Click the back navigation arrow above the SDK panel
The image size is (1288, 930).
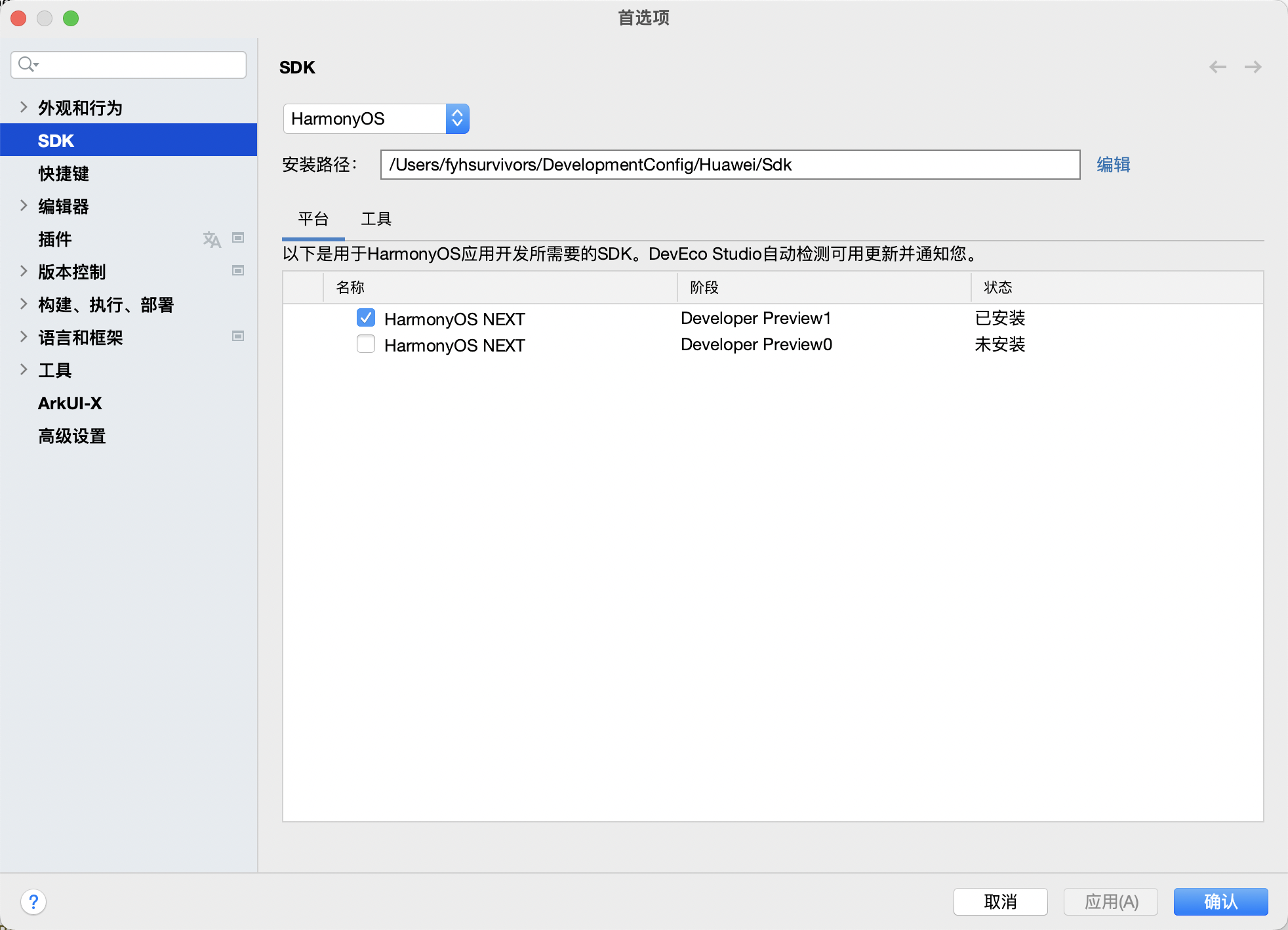pyautogui.click(x=1218, y=66)
